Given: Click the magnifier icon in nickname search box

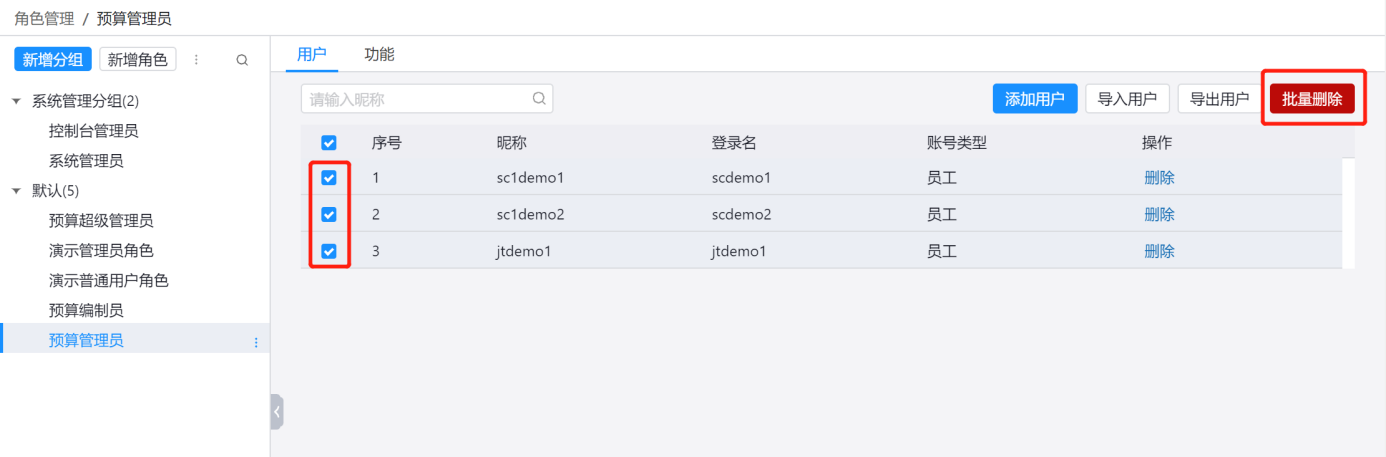Looking at the screenshot, I should 539,99.
